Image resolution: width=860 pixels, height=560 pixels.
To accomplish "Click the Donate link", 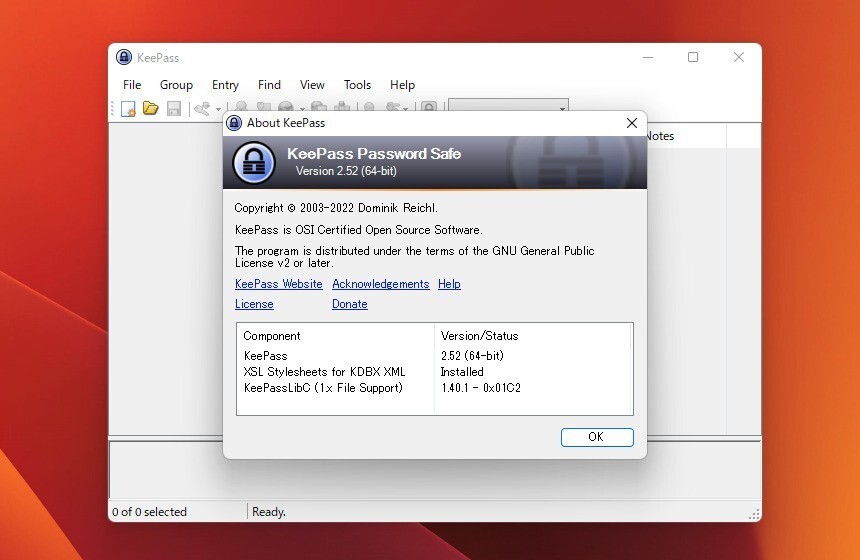I will pos(349,304).
